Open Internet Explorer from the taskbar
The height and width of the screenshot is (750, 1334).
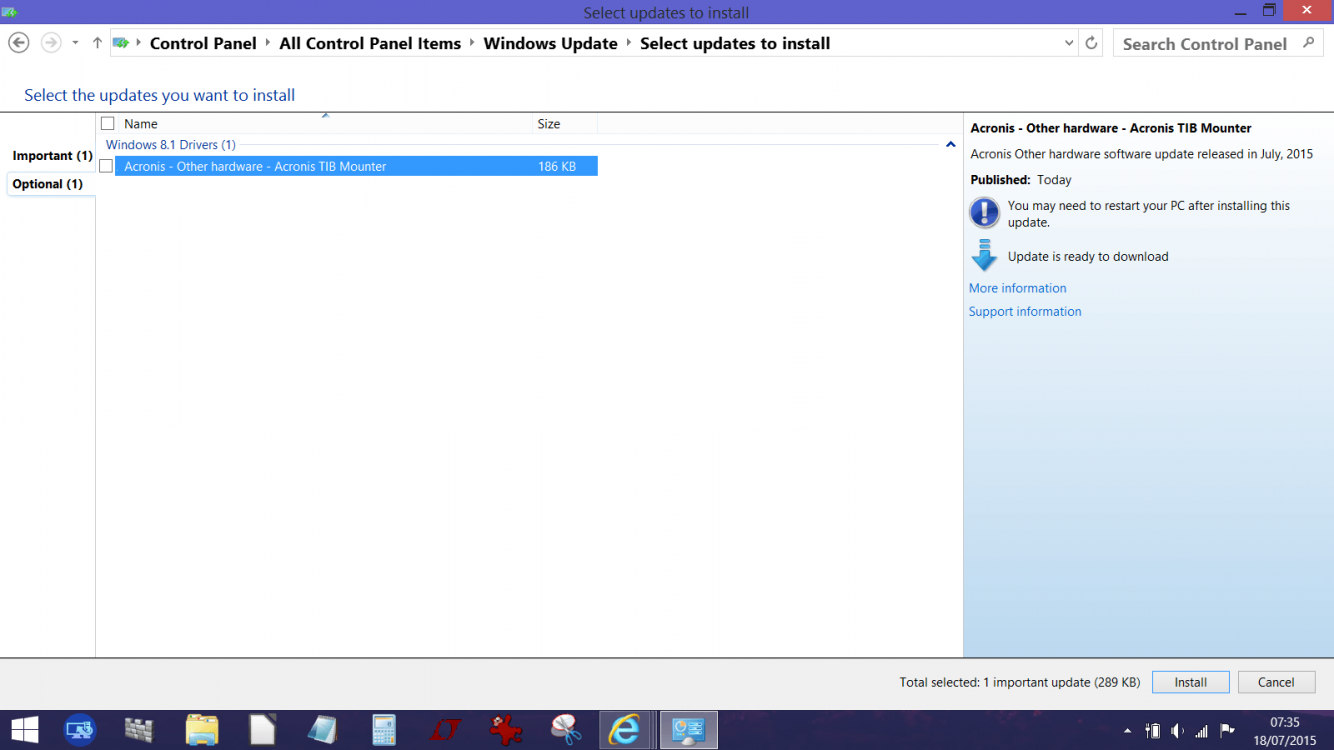tap(626, 730)
